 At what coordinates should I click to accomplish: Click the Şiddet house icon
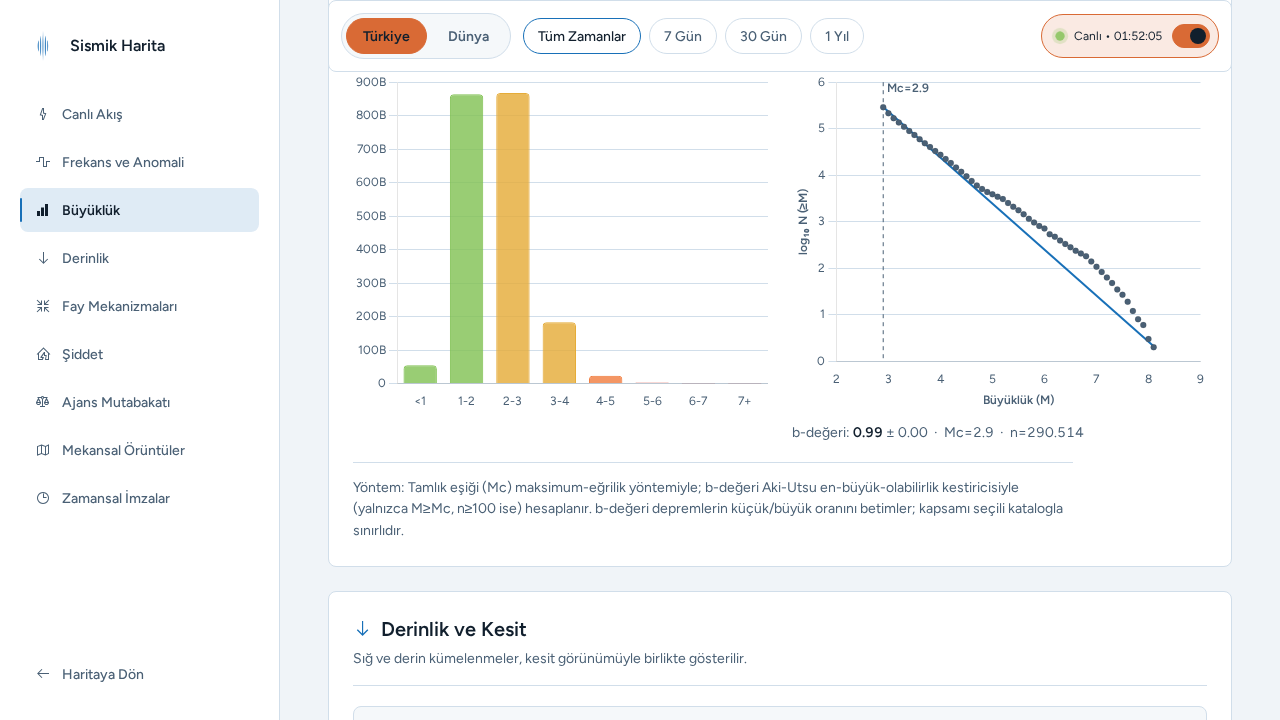click(43, 354)
